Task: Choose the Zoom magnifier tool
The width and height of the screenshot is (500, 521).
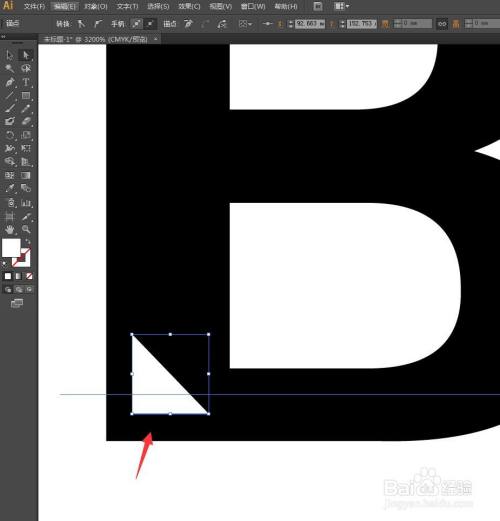Action: coord(26,229)
